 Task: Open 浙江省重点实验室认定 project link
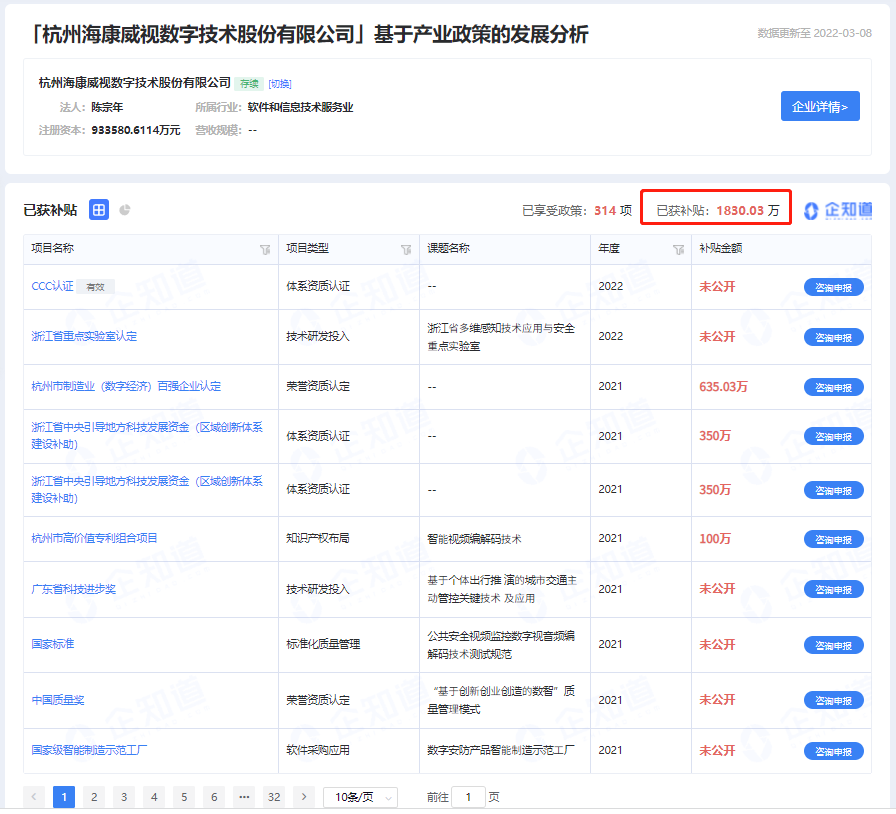pos(84,336)
